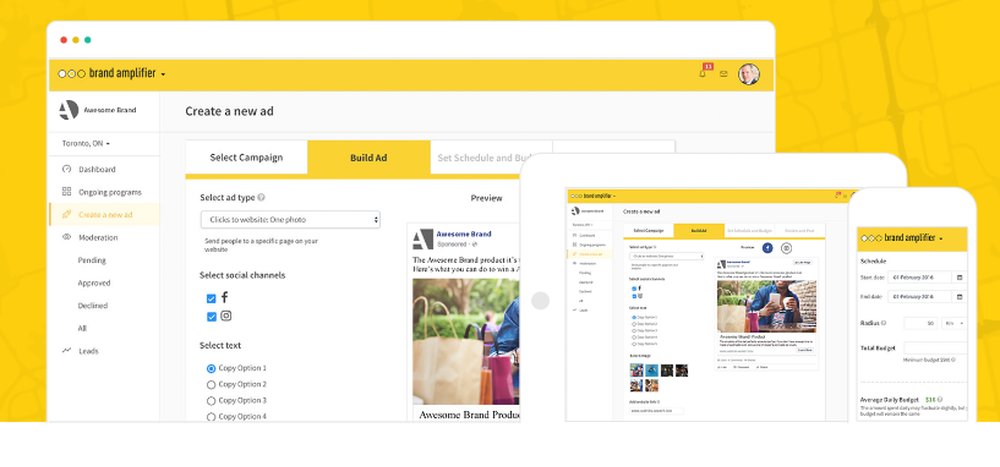This screenshot has height=467, width=1000.
Task: Click the Instagram logo under social channels, desktop
Action: (226, 316)
